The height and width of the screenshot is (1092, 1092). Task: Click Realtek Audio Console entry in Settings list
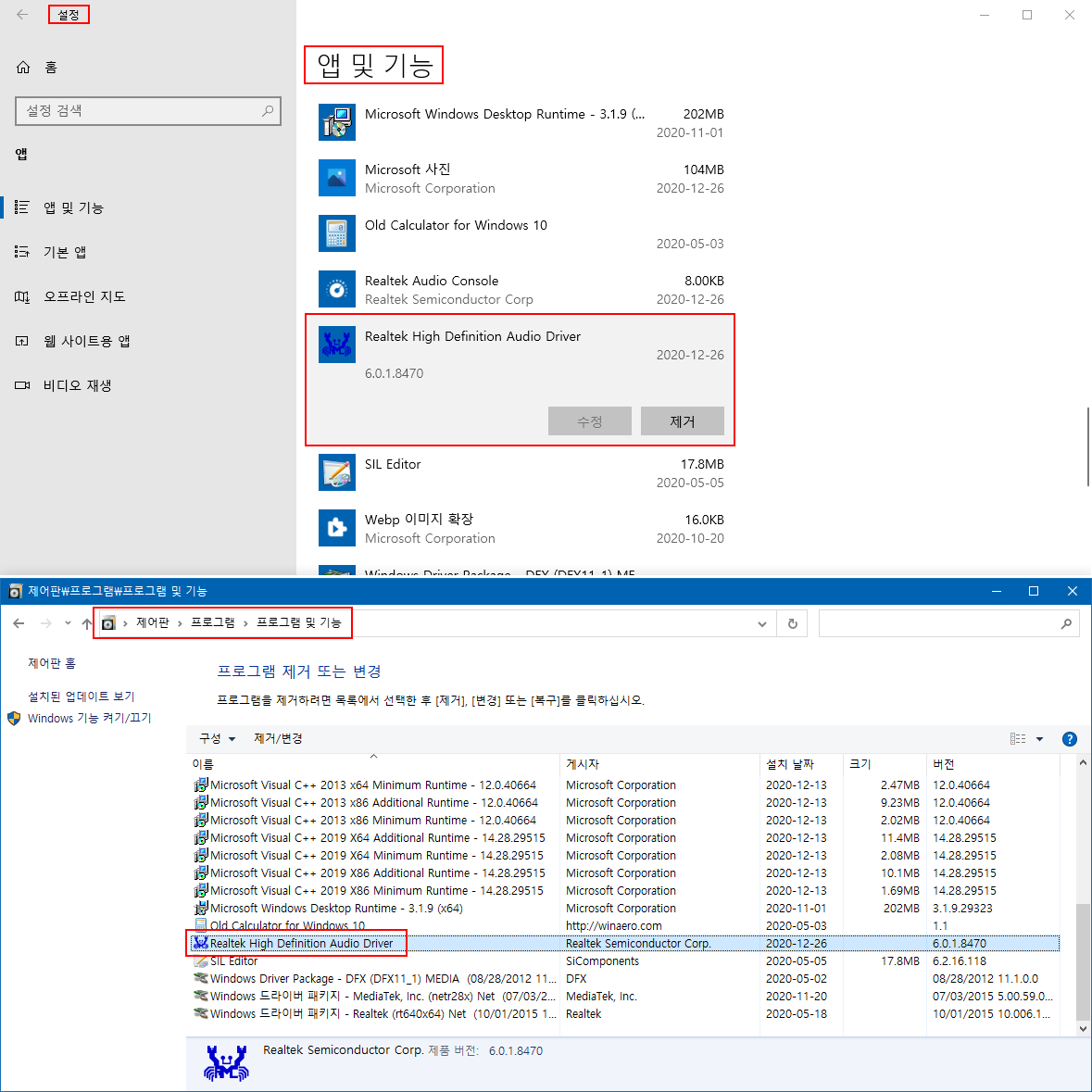521,290
